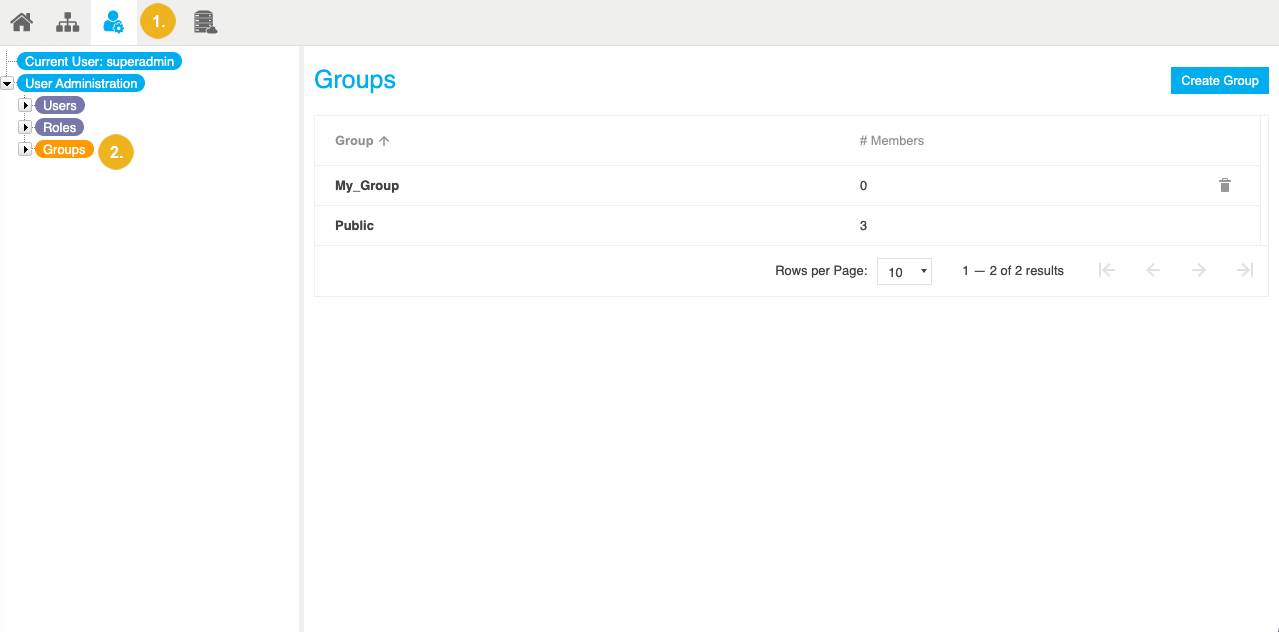Open the sitemap hierarchy icon

click(67, 21)
